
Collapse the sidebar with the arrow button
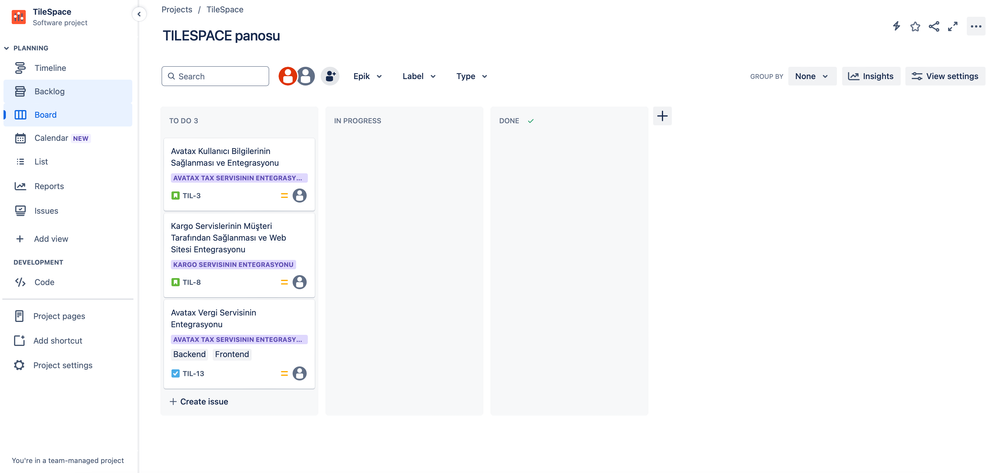[140, 14]
